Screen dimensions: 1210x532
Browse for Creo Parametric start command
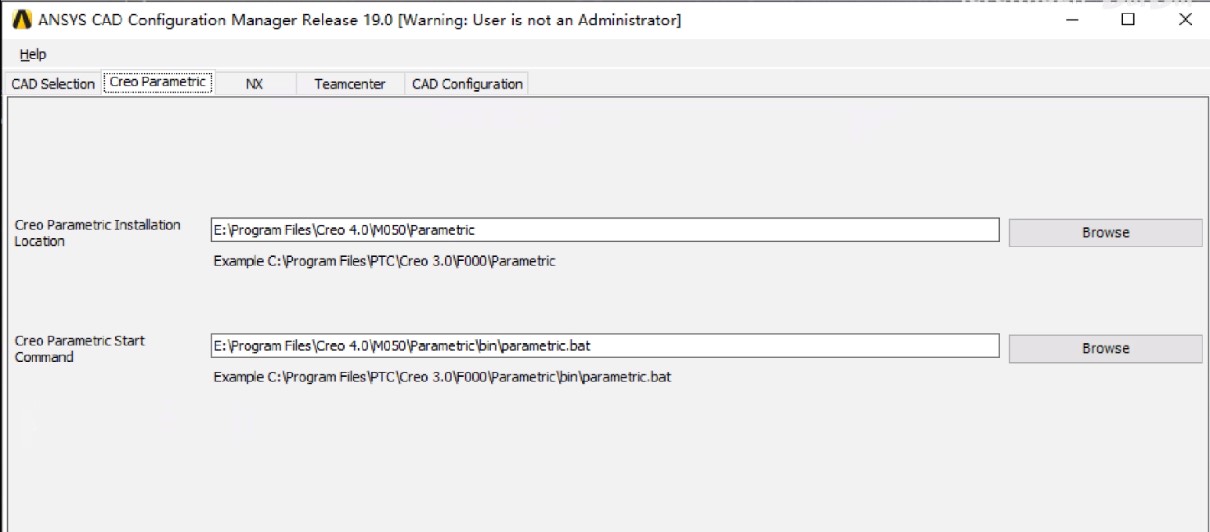click(1105, 348)
